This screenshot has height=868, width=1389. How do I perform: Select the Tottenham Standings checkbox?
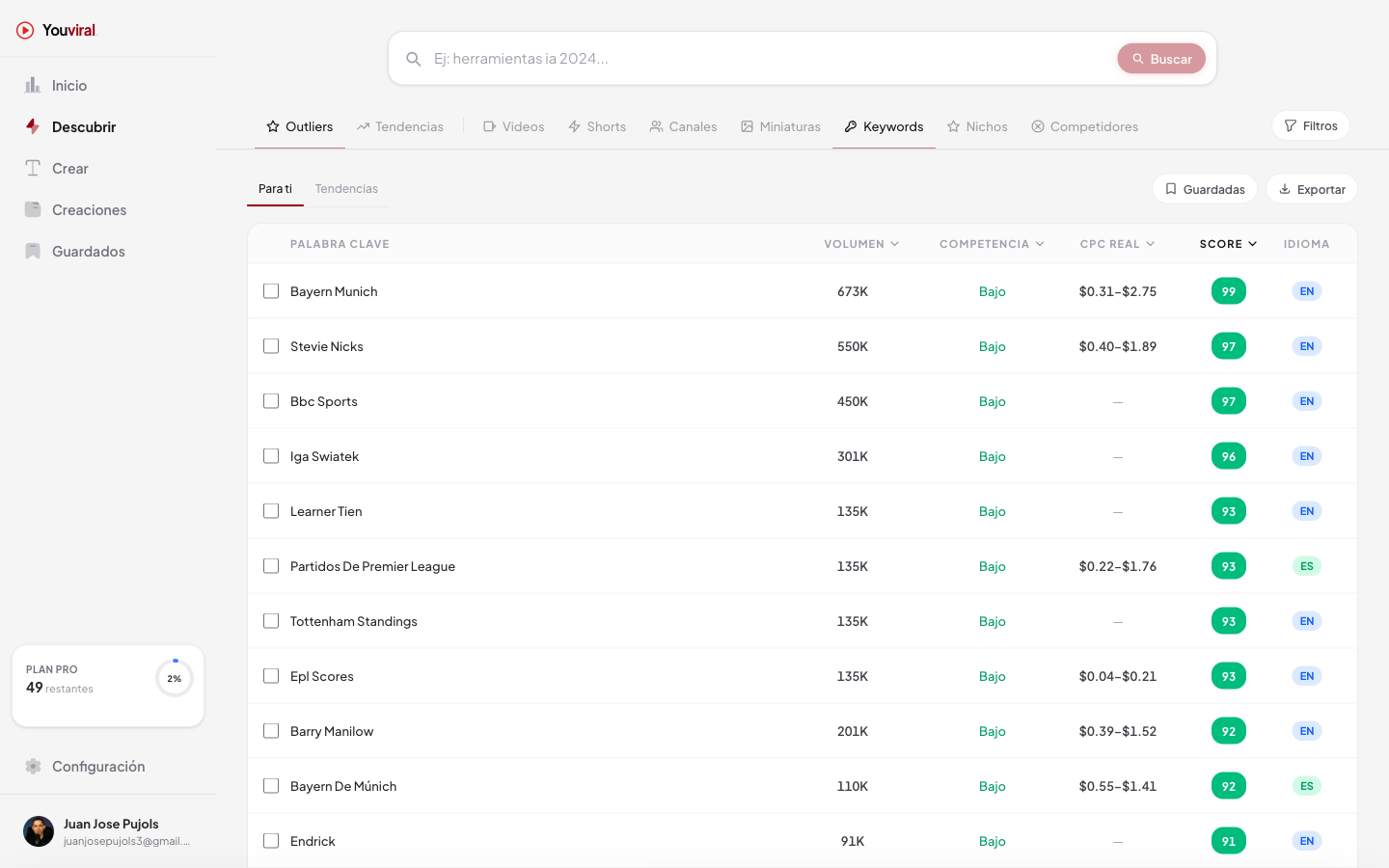pyautogui.click(x=271, y=621)
